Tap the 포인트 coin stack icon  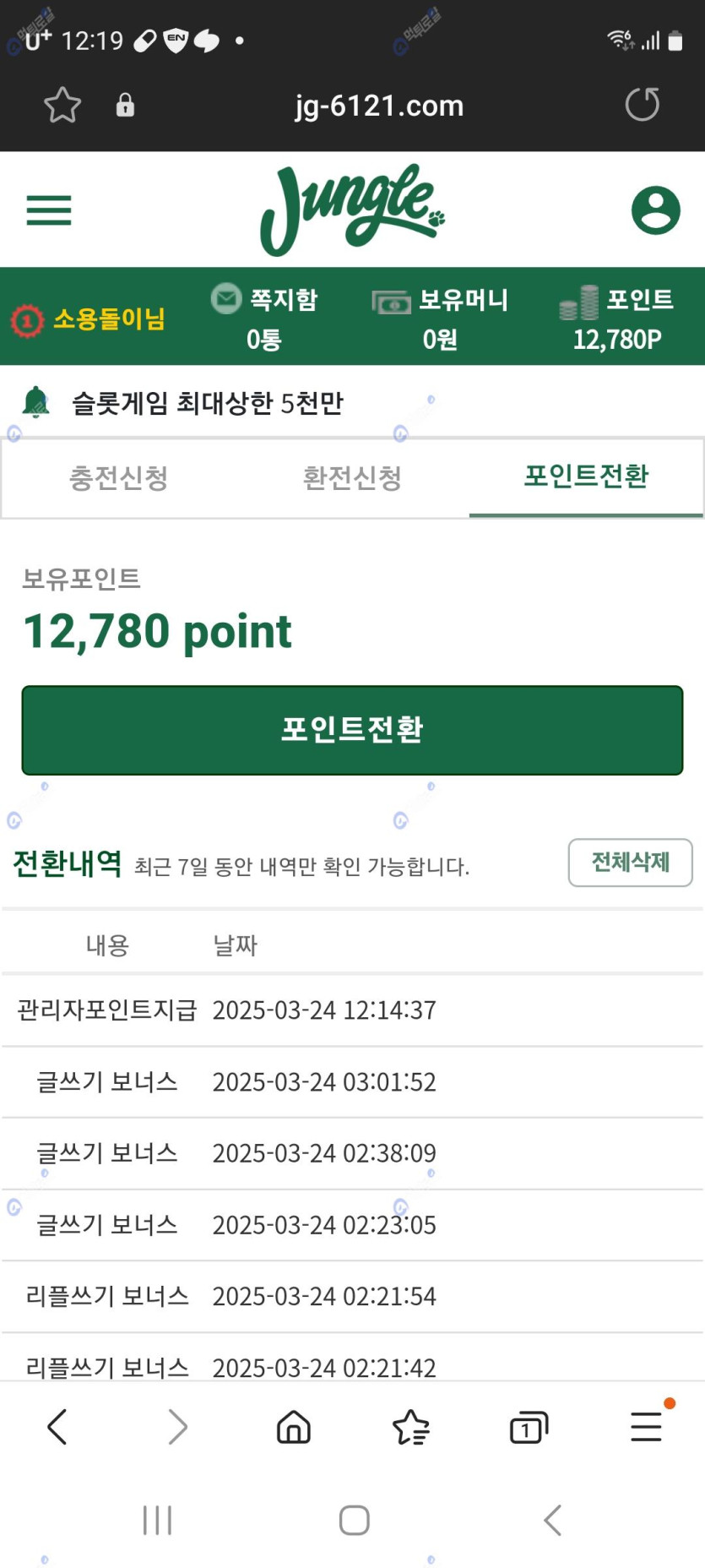point(579,302)
